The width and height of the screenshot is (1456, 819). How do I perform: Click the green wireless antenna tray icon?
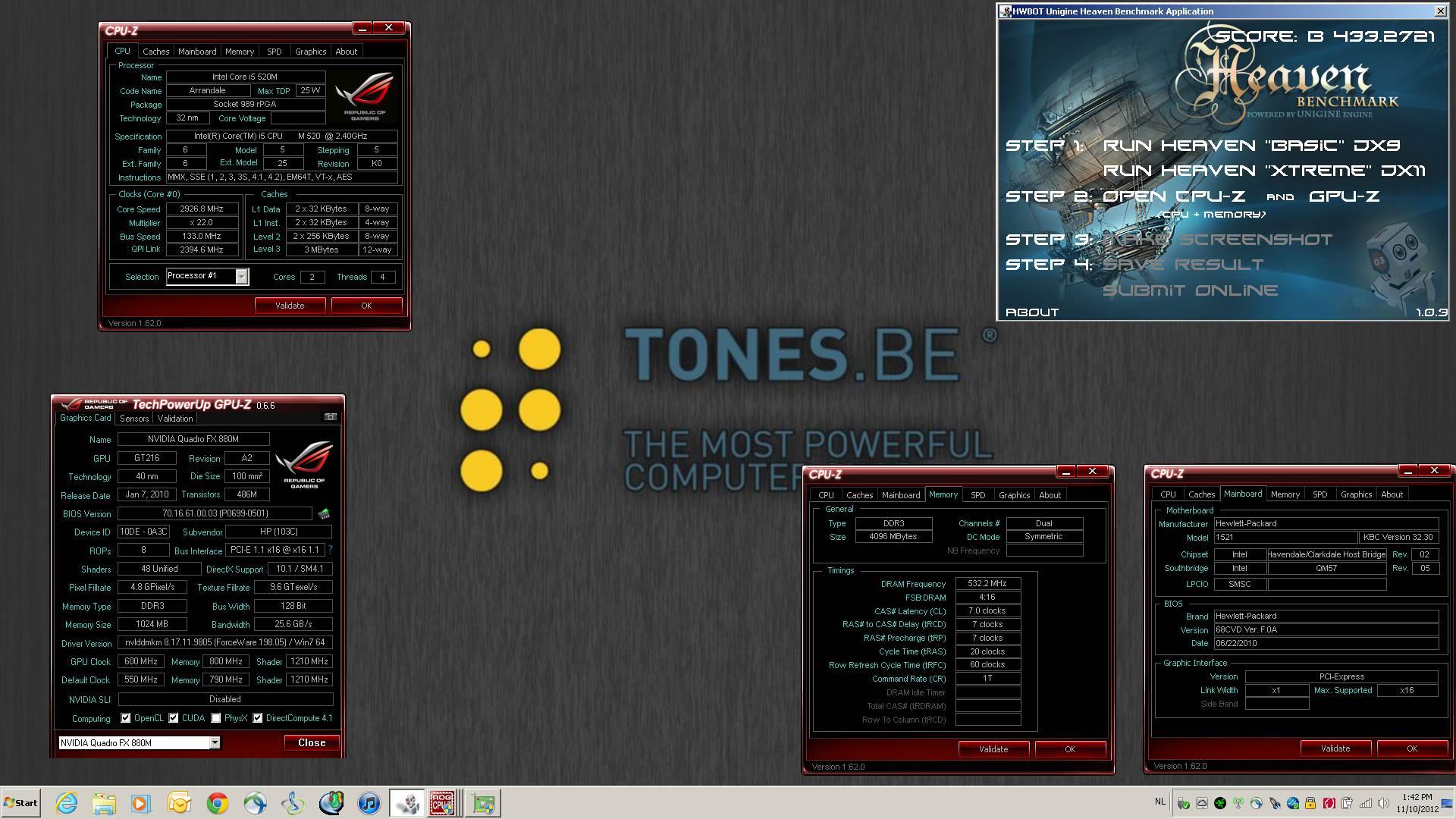pos(1238,803)
